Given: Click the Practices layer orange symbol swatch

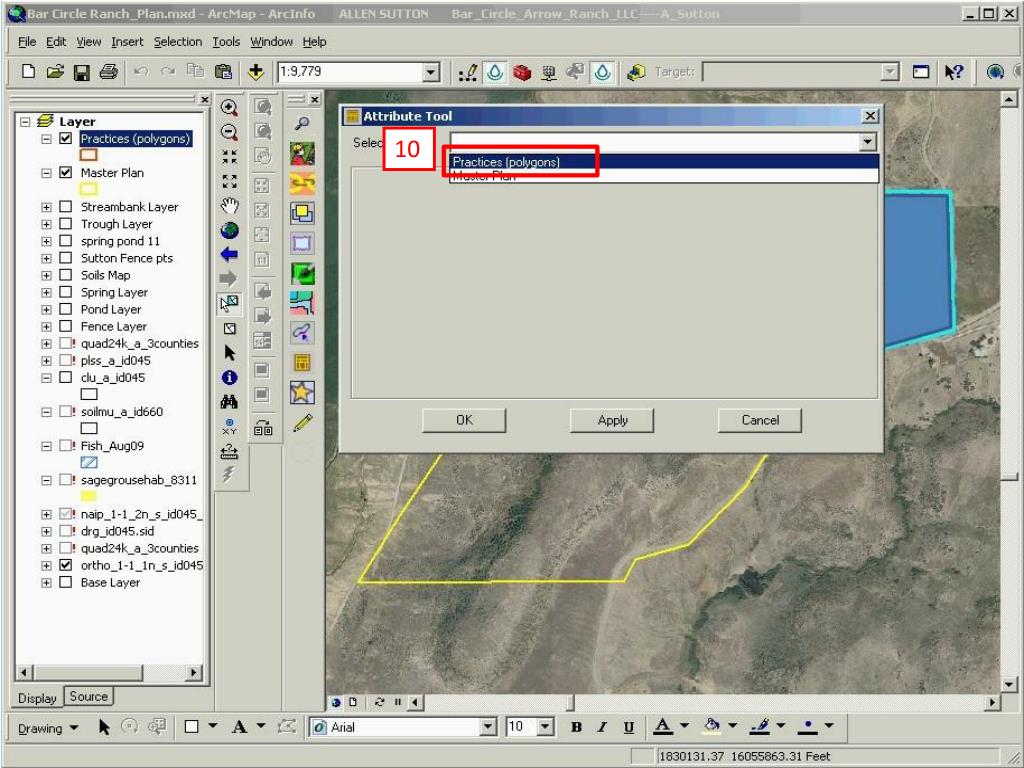Looking at the screenshot, I should pyautogui.click(x=88, y=155).
